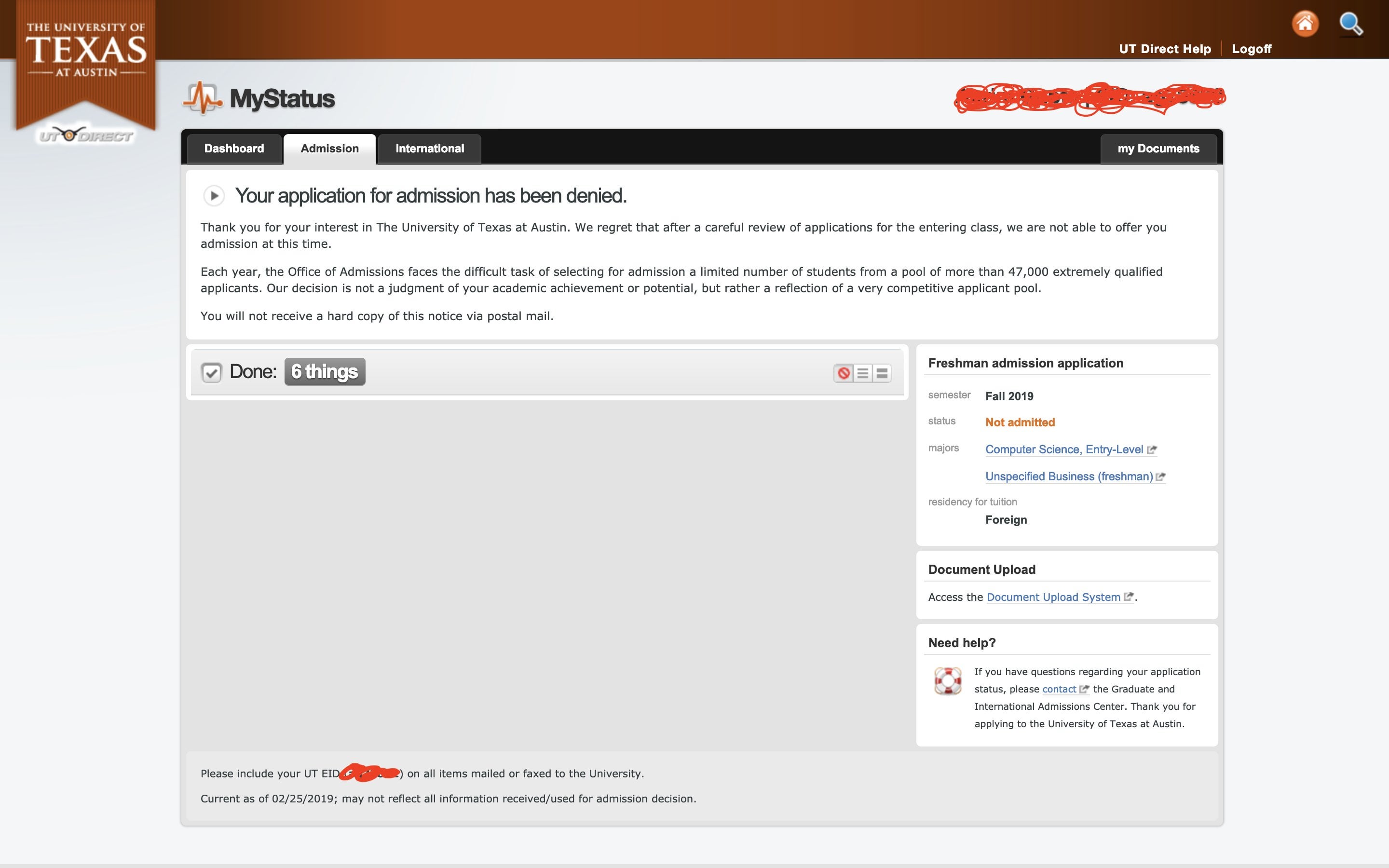The width and height of the screenshot is (1389, 868).
Task: Toggle the Done tasks checkmark
Action: tap(211, 371)
